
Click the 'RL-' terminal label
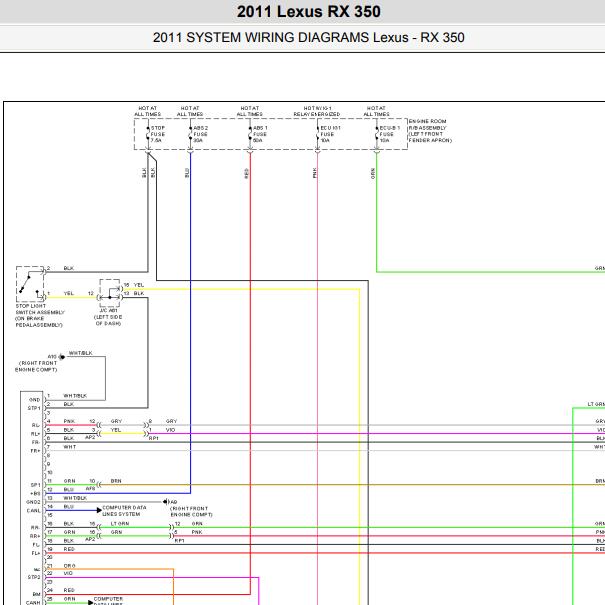(x=35, y=425)
